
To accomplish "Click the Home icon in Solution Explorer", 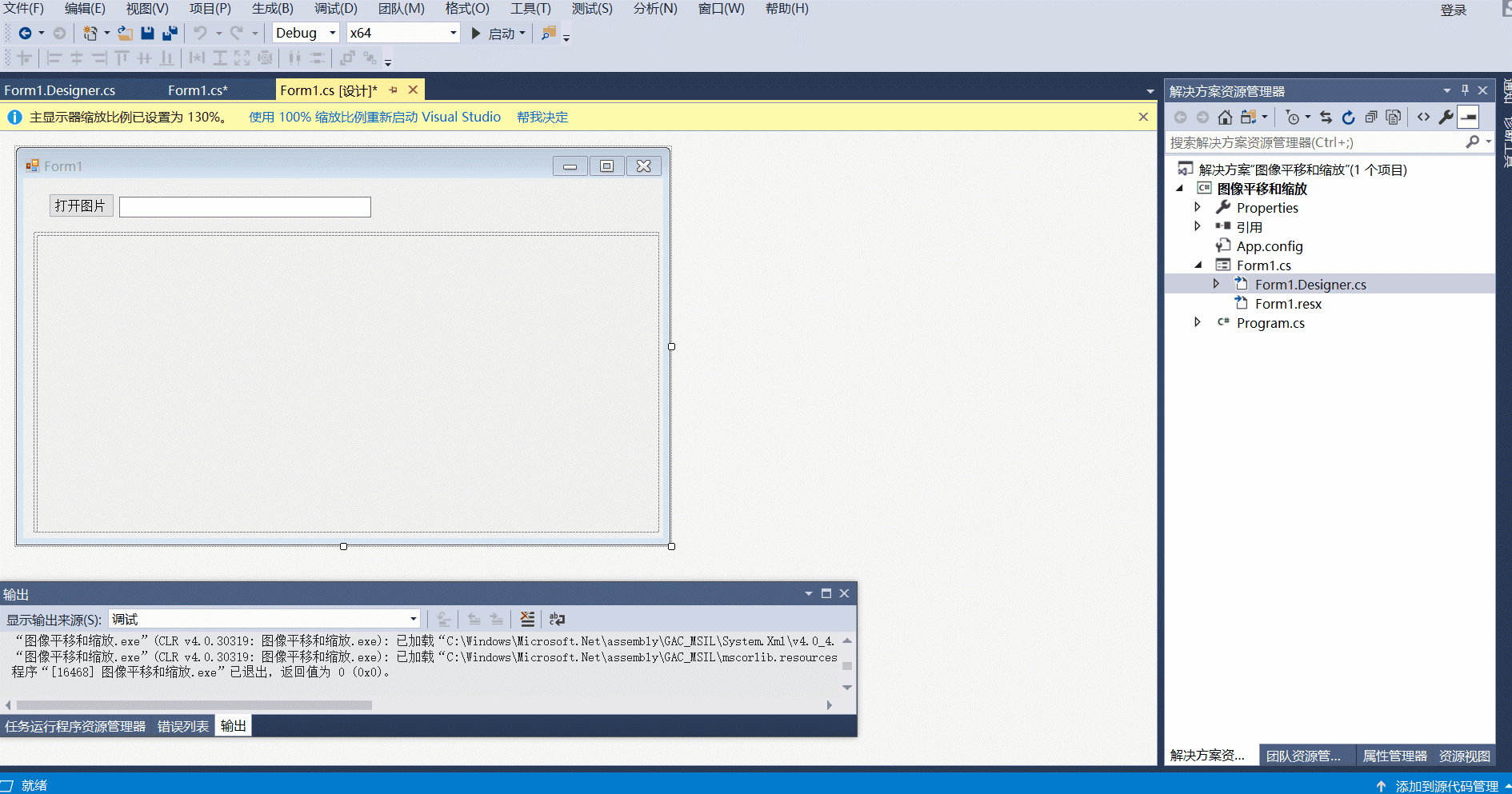I will pyautogui.click(x=1225, y=118).
